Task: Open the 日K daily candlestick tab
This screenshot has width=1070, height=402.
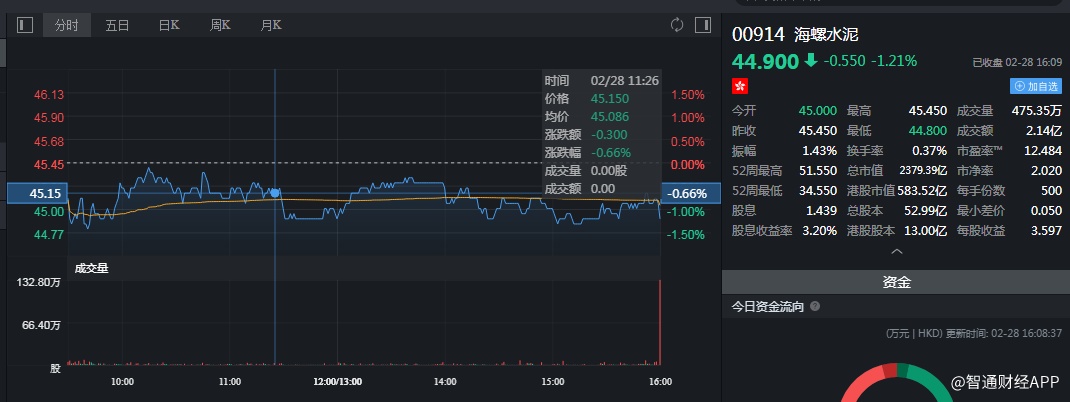Action: (x=169, y=25)
